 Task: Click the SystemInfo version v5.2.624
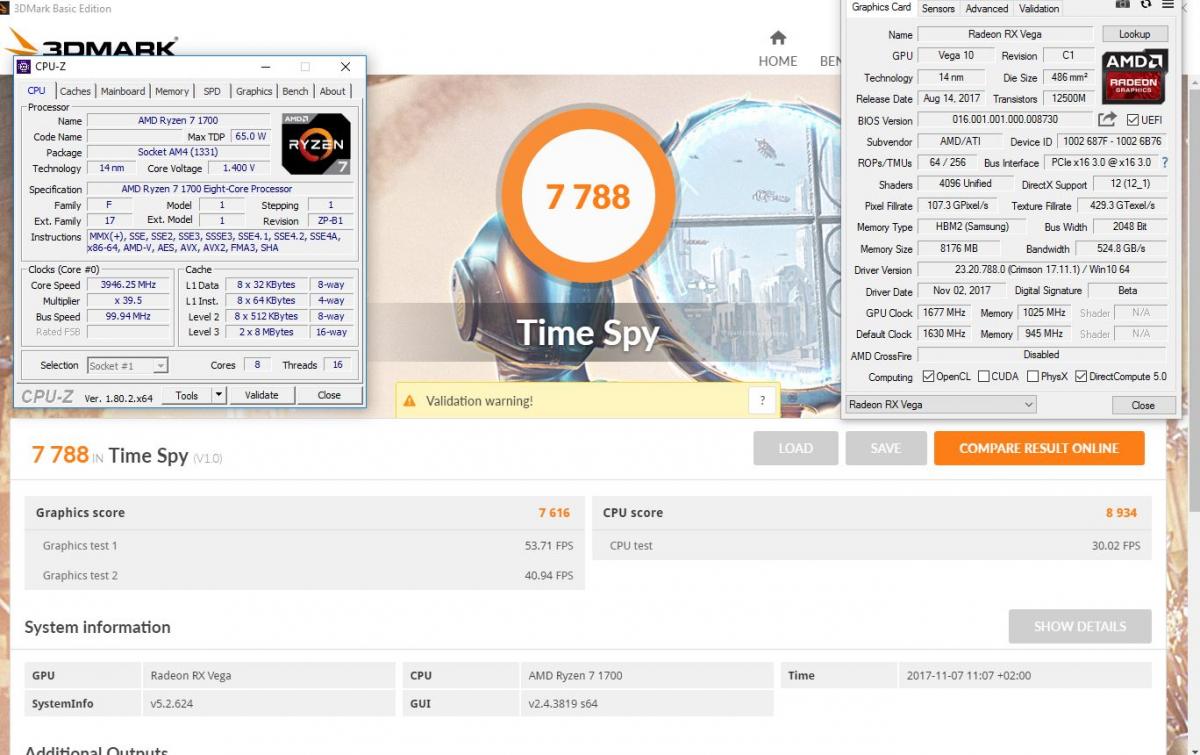pos(172,704)
